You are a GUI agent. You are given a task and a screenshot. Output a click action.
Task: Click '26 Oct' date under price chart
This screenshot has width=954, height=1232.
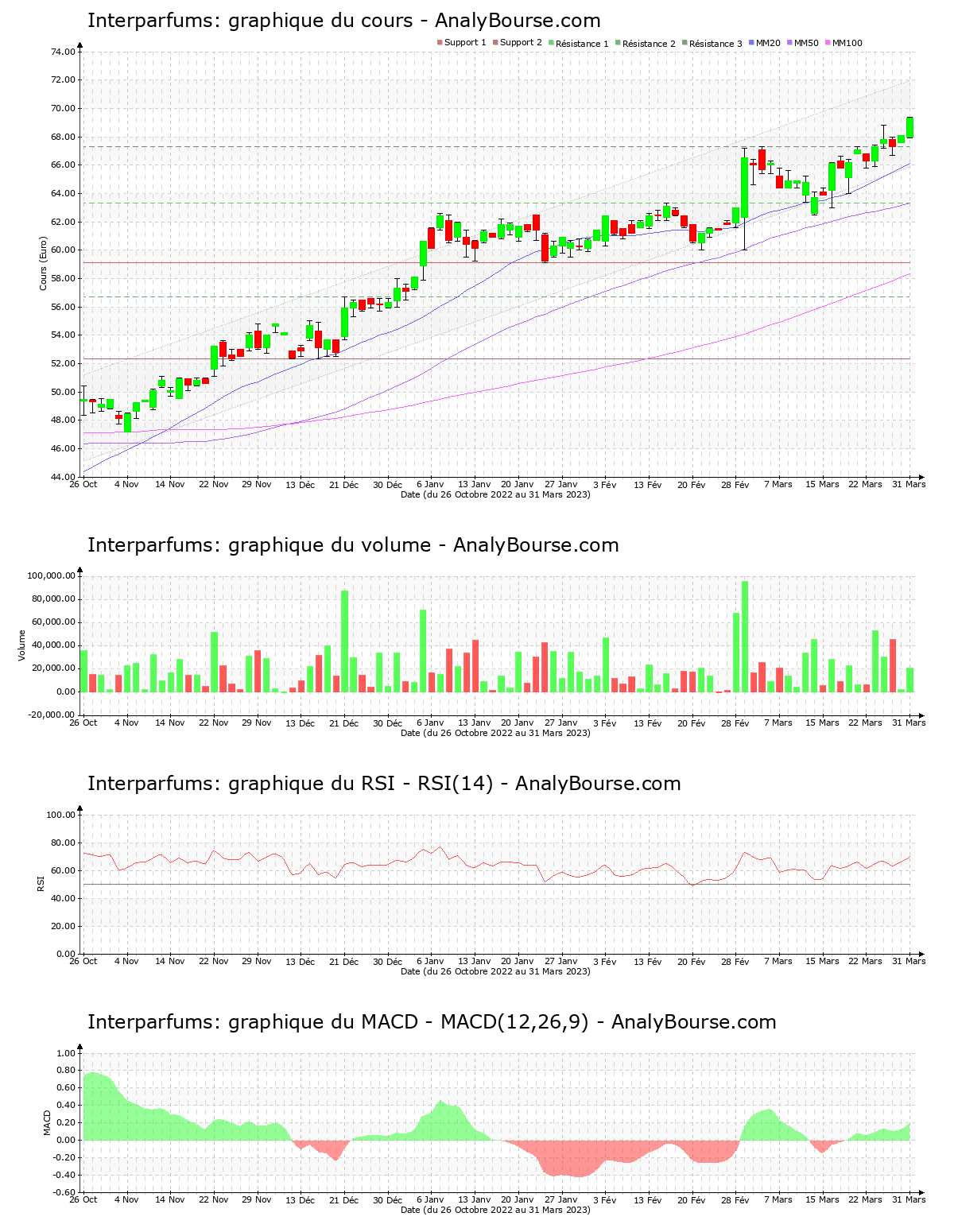(83, 484)
